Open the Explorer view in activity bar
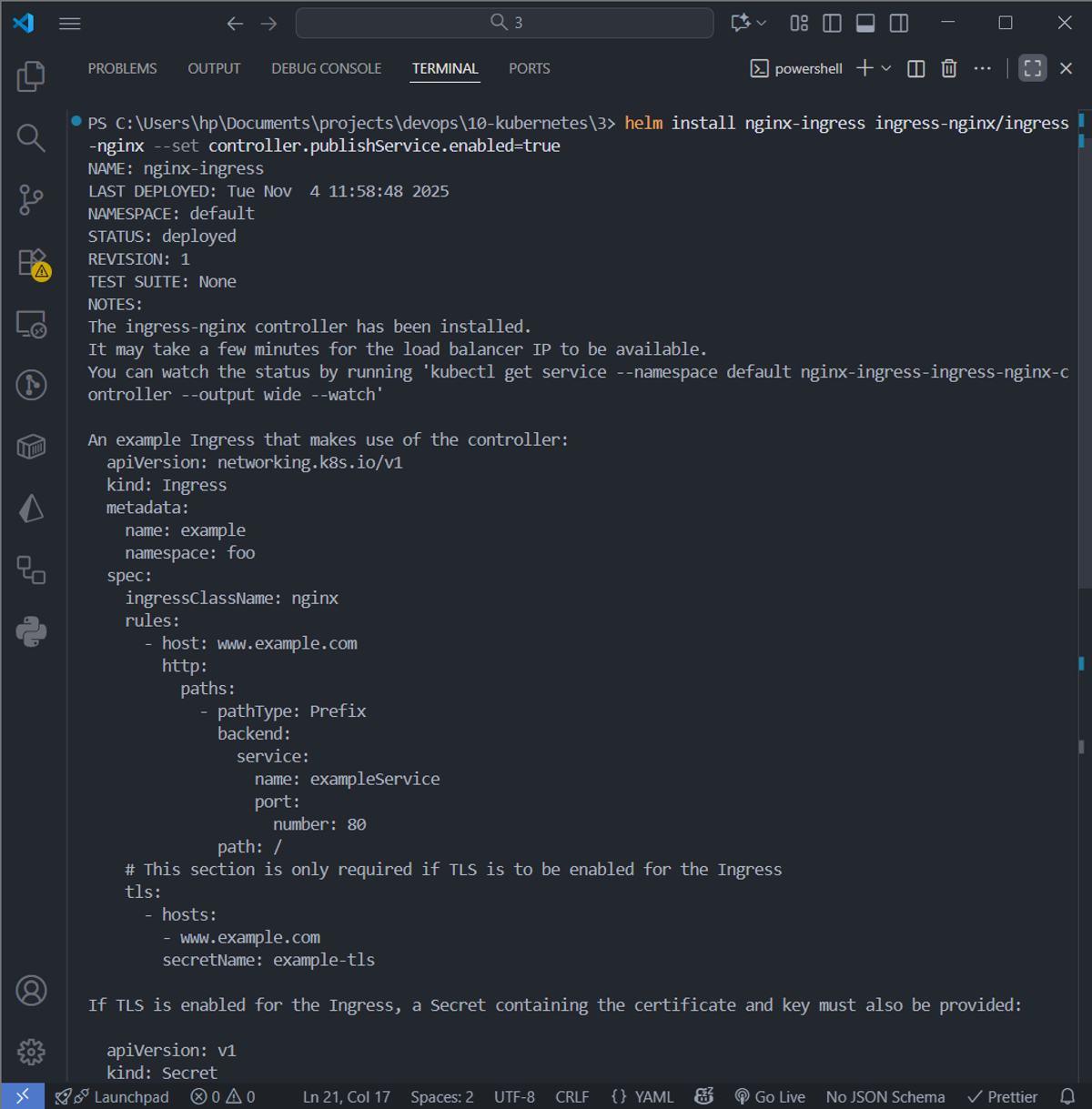The image size is (1092, 1109). coord(31,76)
